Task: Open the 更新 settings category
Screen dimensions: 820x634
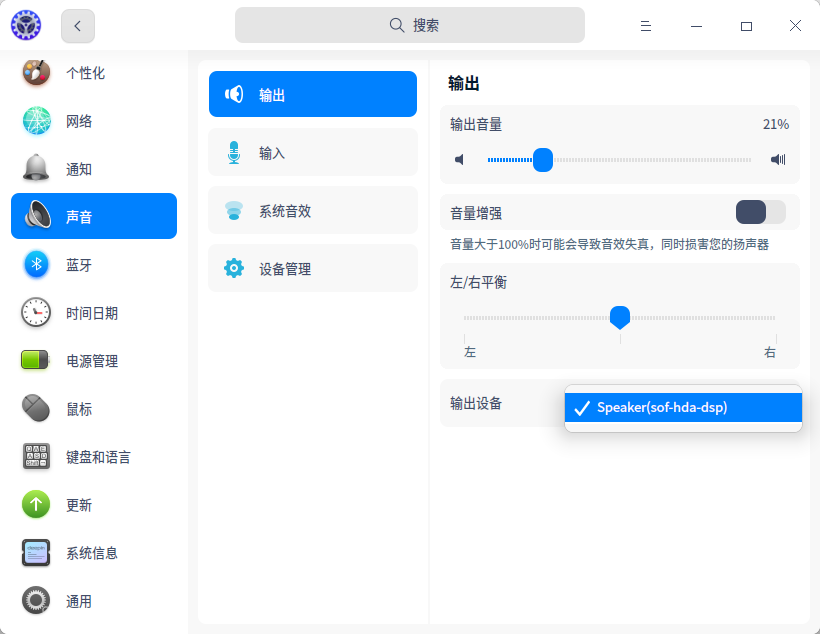Action: pos(94,504)
